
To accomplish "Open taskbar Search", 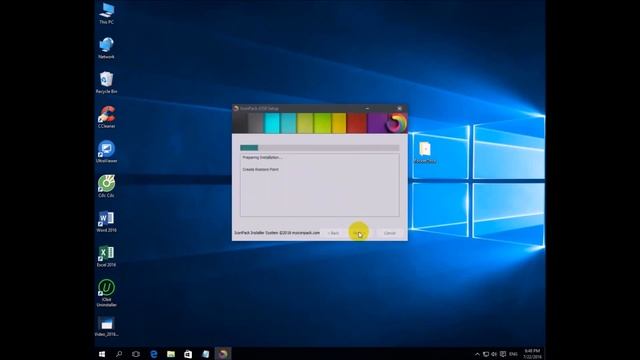I will (x=119, y=354).
